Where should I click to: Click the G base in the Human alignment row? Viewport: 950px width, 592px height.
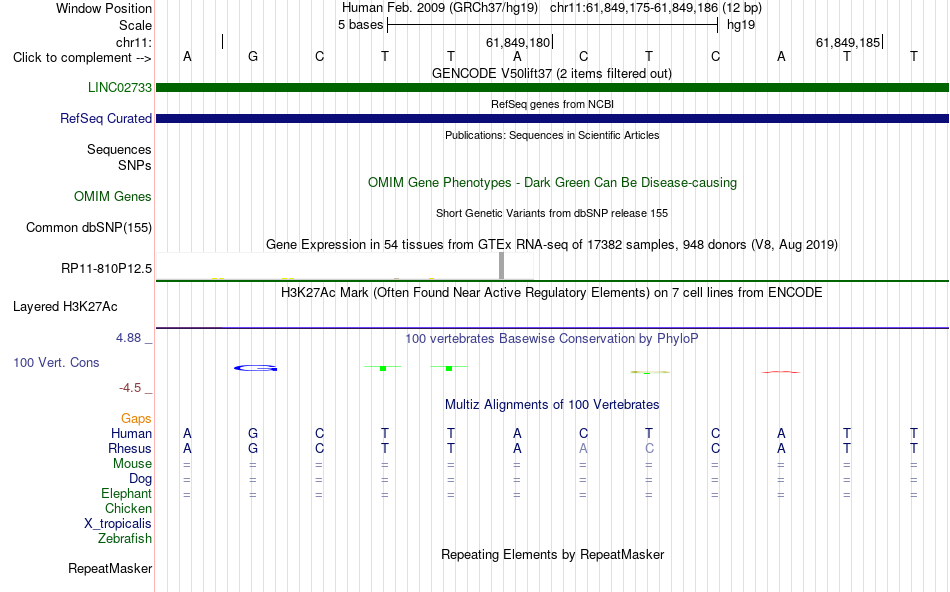pos(253,434)
